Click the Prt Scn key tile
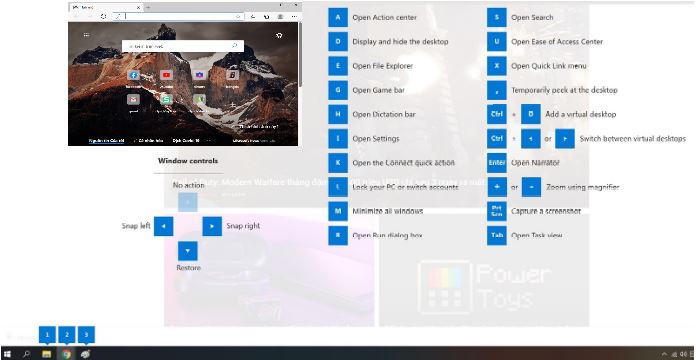The image size is (696, 360). (x=497, y=211)
